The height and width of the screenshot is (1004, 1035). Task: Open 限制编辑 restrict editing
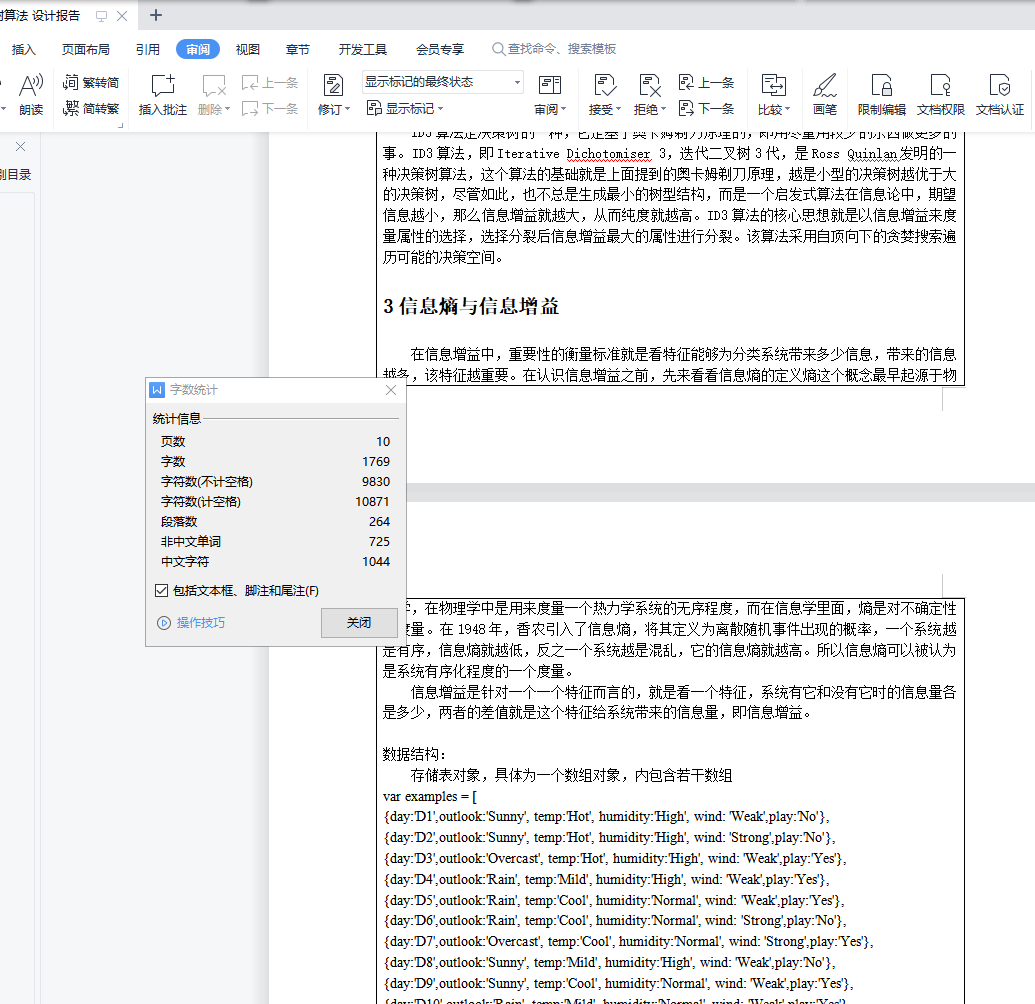881,94
